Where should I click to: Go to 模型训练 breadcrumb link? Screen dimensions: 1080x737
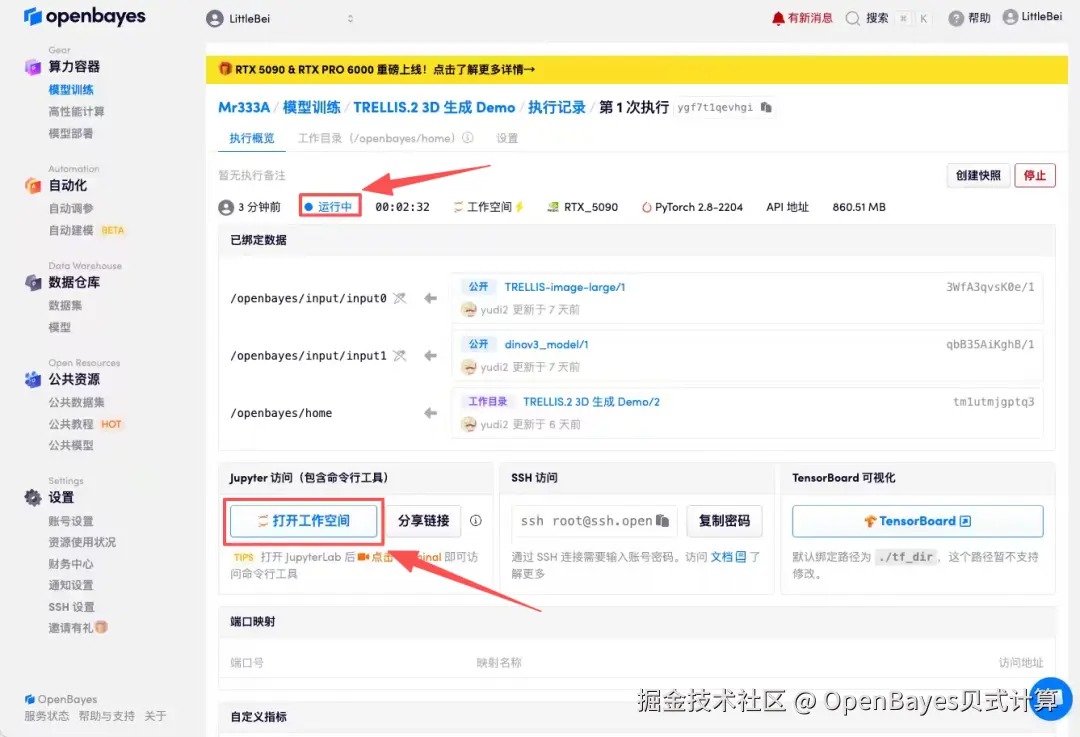[311, 107]
